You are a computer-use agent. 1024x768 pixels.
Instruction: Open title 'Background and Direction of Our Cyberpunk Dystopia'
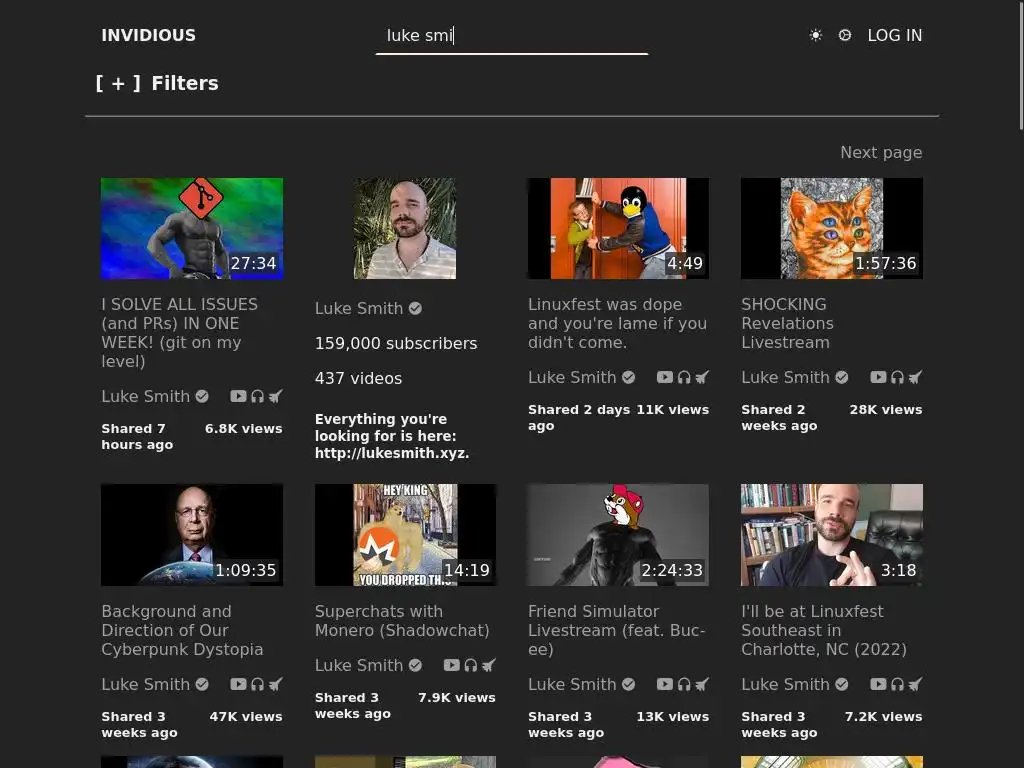click(x=182, y=630)
